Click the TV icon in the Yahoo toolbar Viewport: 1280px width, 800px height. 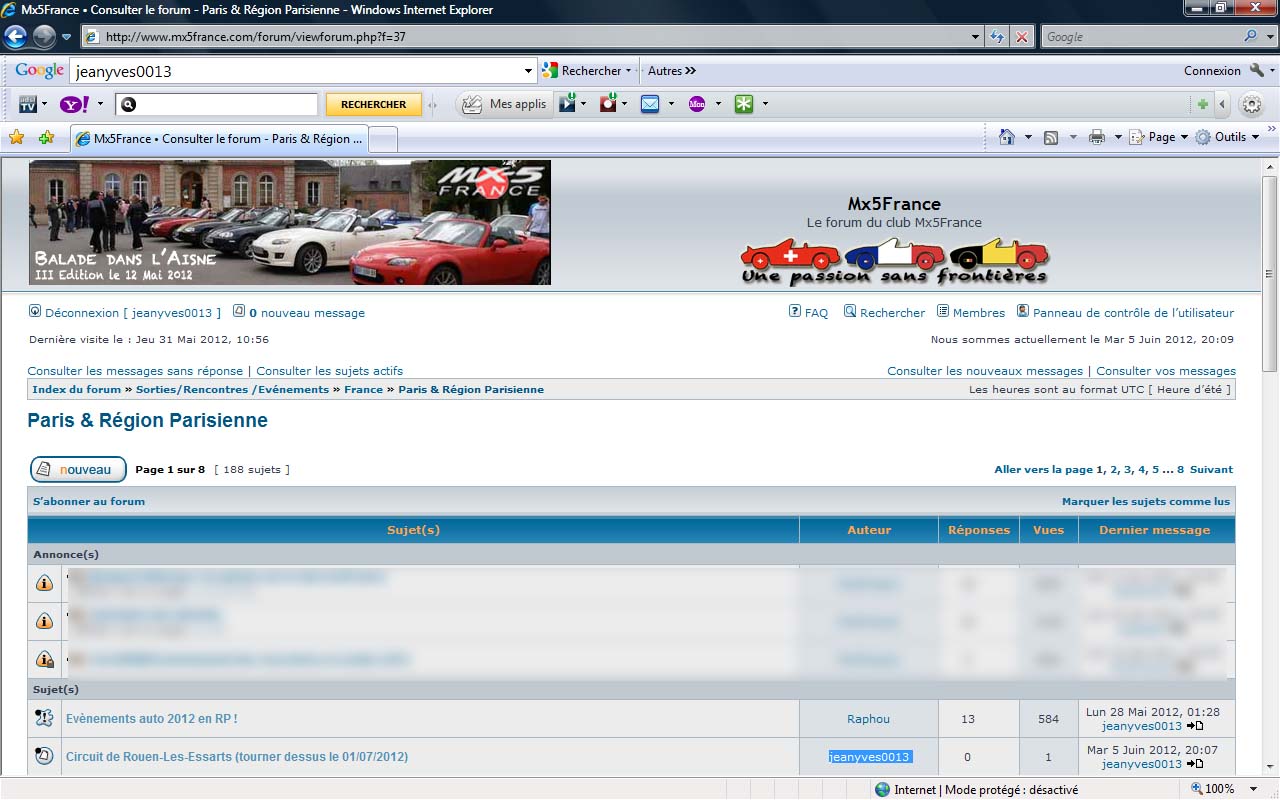(28, 104)
